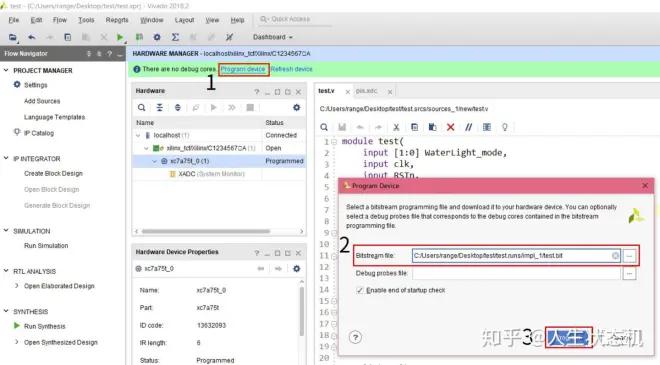
Task: Click search icon in Hardware panel
Action: (141, 107)
